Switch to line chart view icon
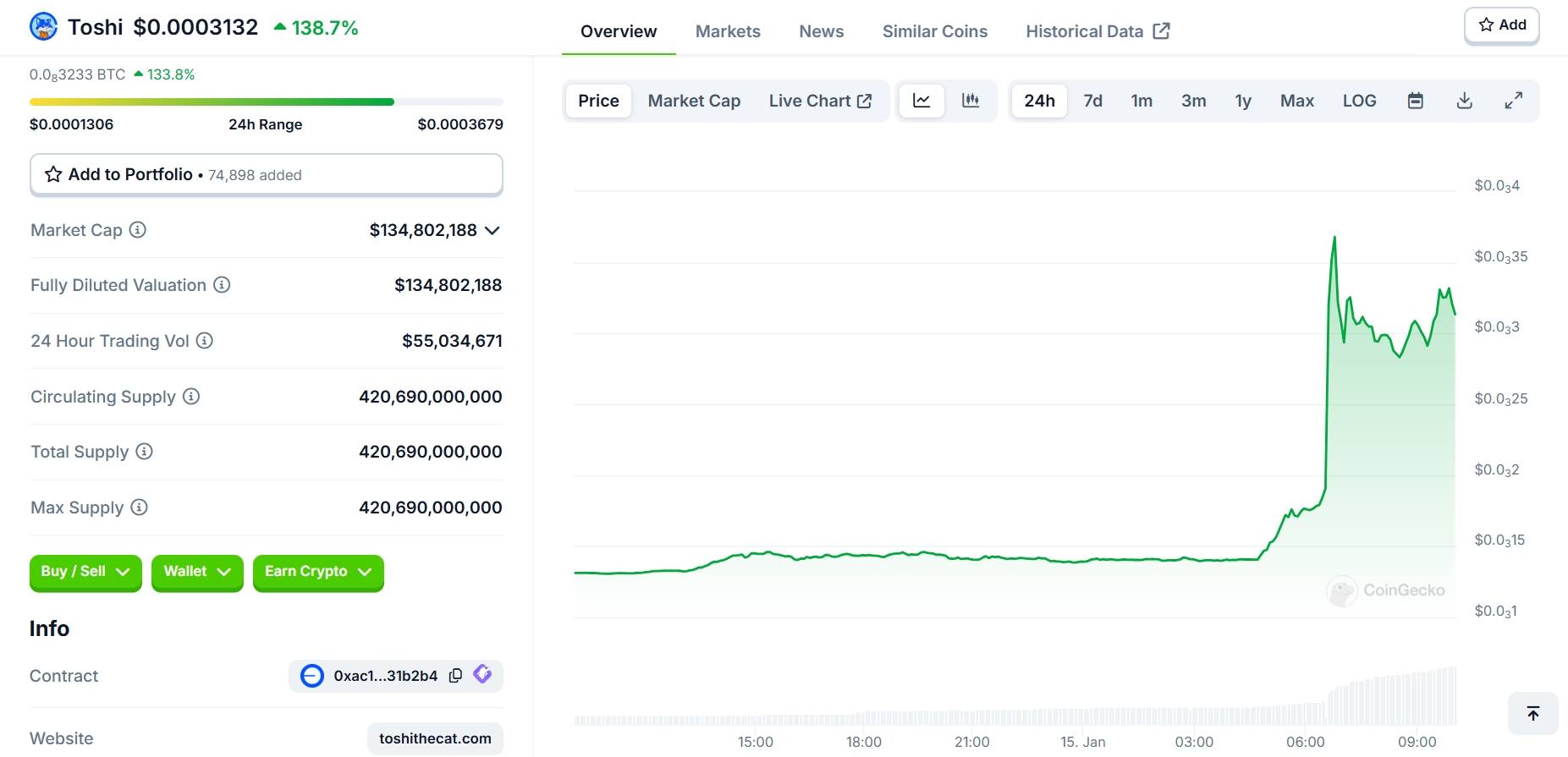The height and width of the screenshot is (757, 1568). click(x=922, y=101)
